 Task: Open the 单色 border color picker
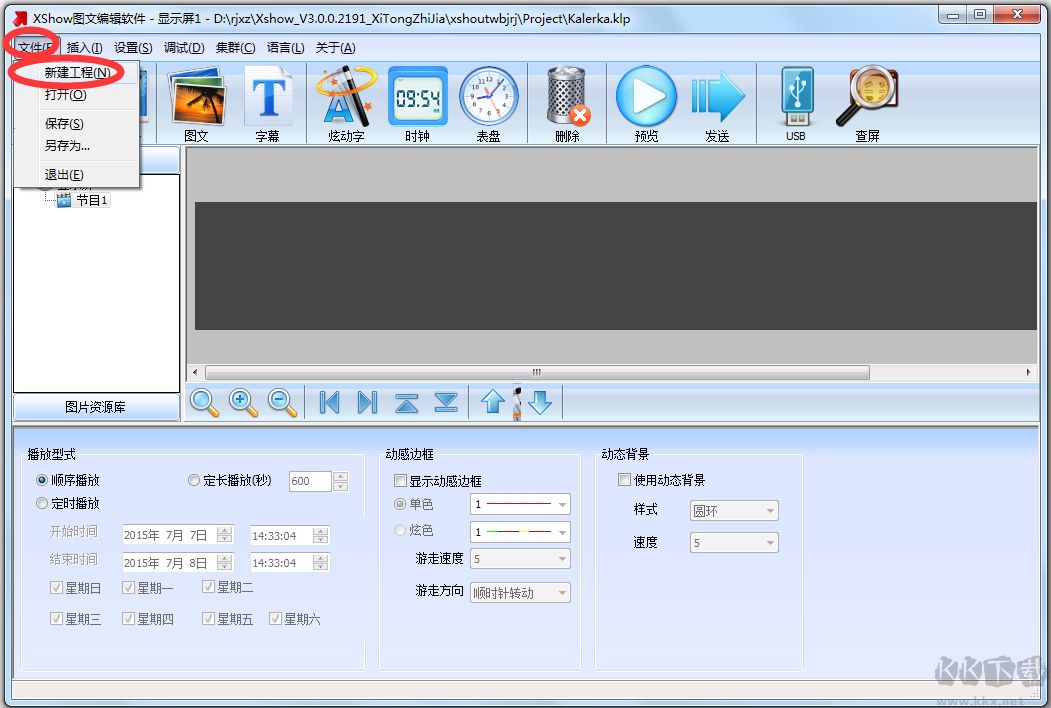[520, 505]
